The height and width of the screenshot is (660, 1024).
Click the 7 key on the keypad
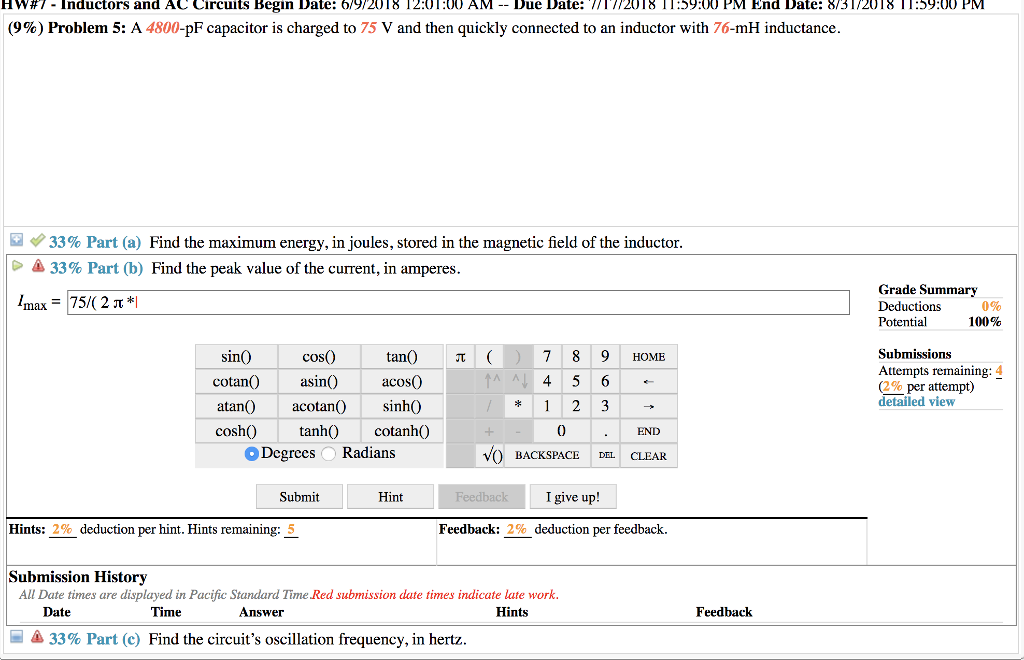click(547, 356)
